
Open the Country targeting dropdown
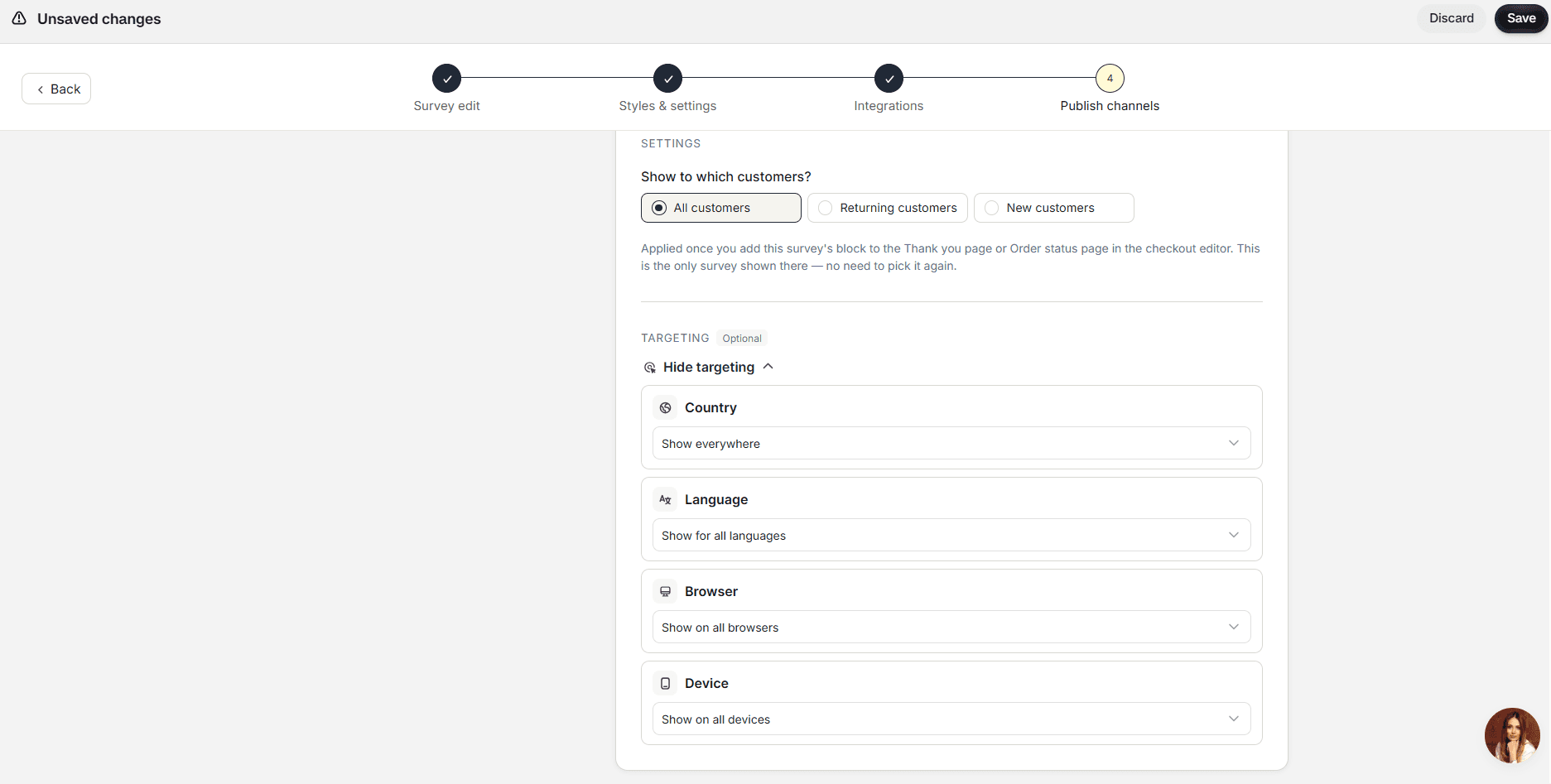coord(951,443)
